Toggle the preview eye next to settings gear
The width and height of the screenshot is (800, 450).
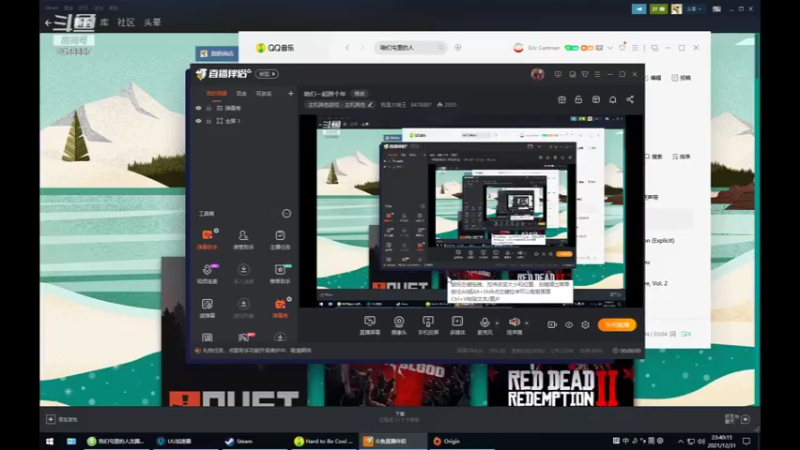(x=568, y=324)
